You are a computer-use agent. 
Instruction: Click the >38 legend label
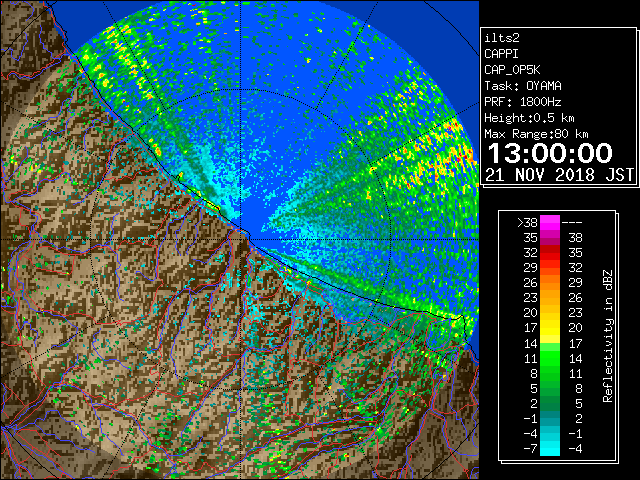pyautogui.click(x=527, y=223)
